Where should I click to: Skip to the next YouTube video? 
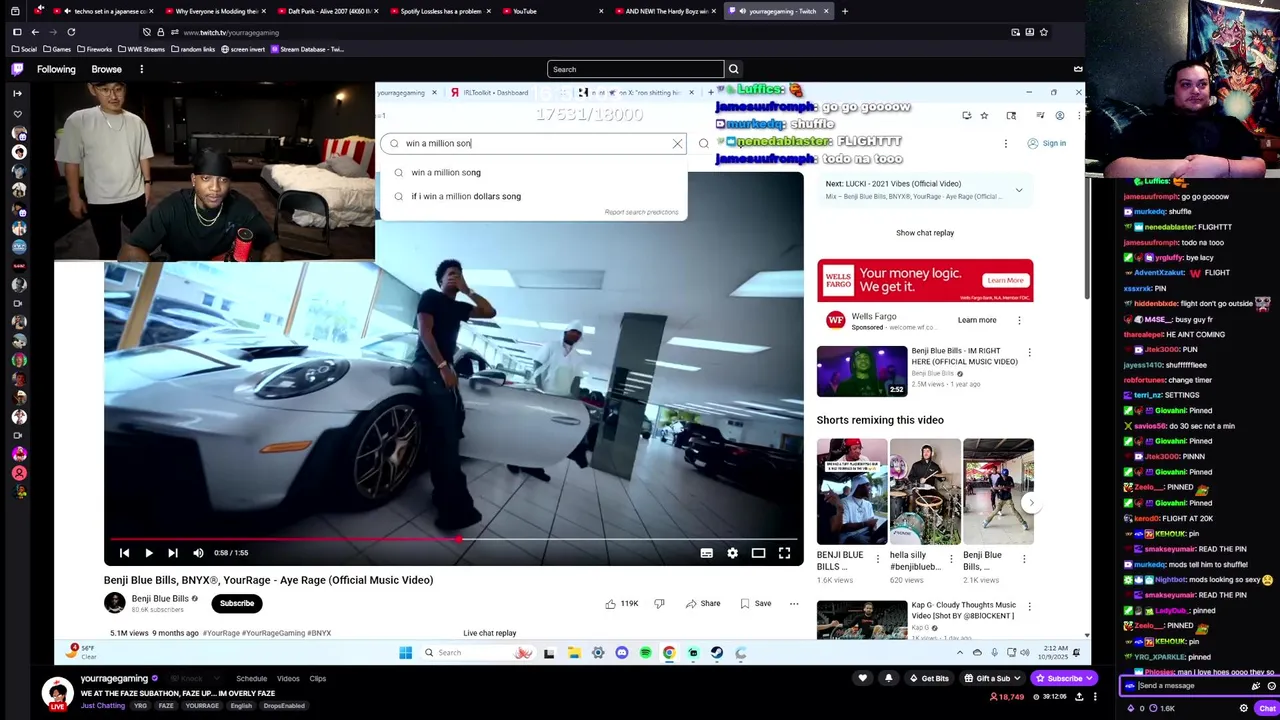pos(172,553)
